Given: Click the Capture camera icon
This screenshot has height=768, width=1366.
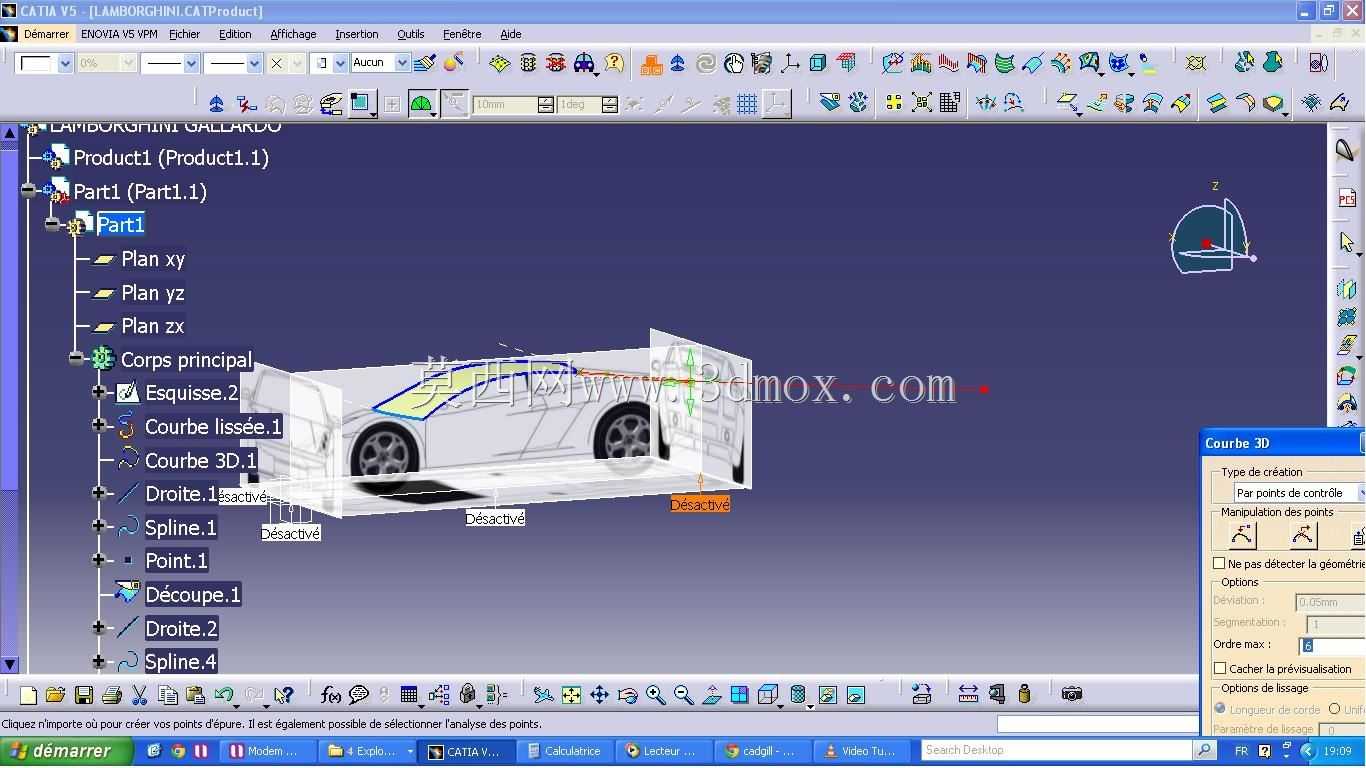Looking at the screenshot, I should click(1072, 694).
